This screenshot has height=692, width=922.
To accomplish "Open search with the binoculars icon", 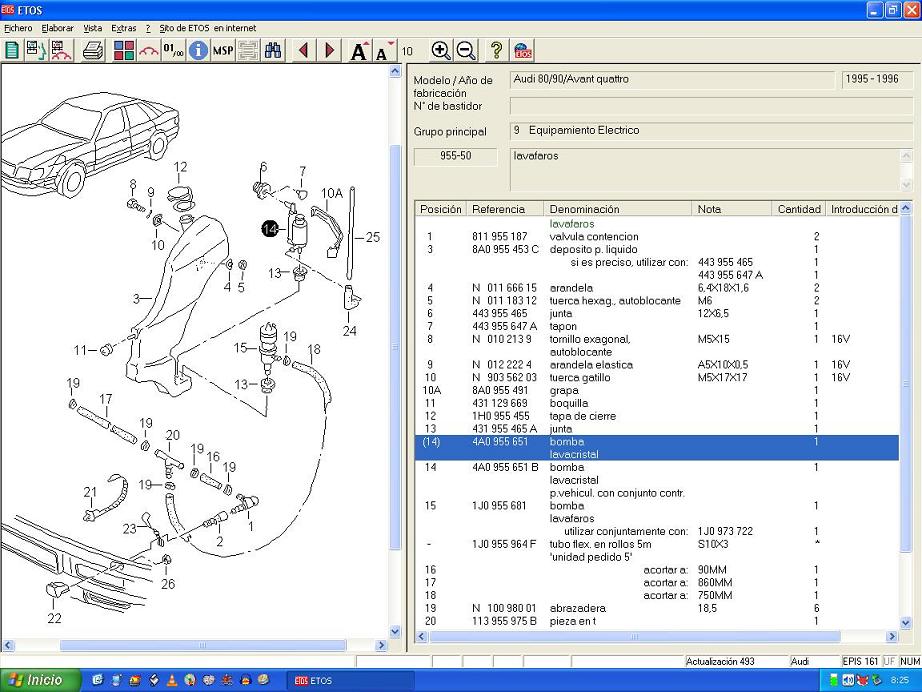I will (x=273, y=51).
